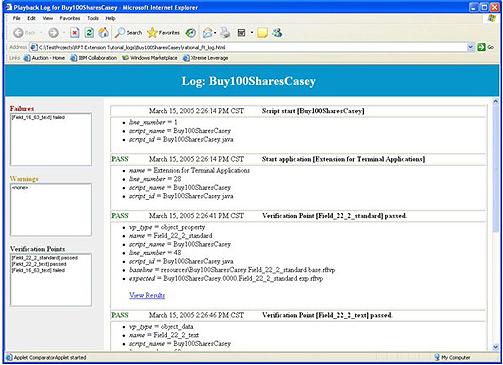Click vp_type = object_property line
This screenshot has width=503, height=365.
coord(167,227)
